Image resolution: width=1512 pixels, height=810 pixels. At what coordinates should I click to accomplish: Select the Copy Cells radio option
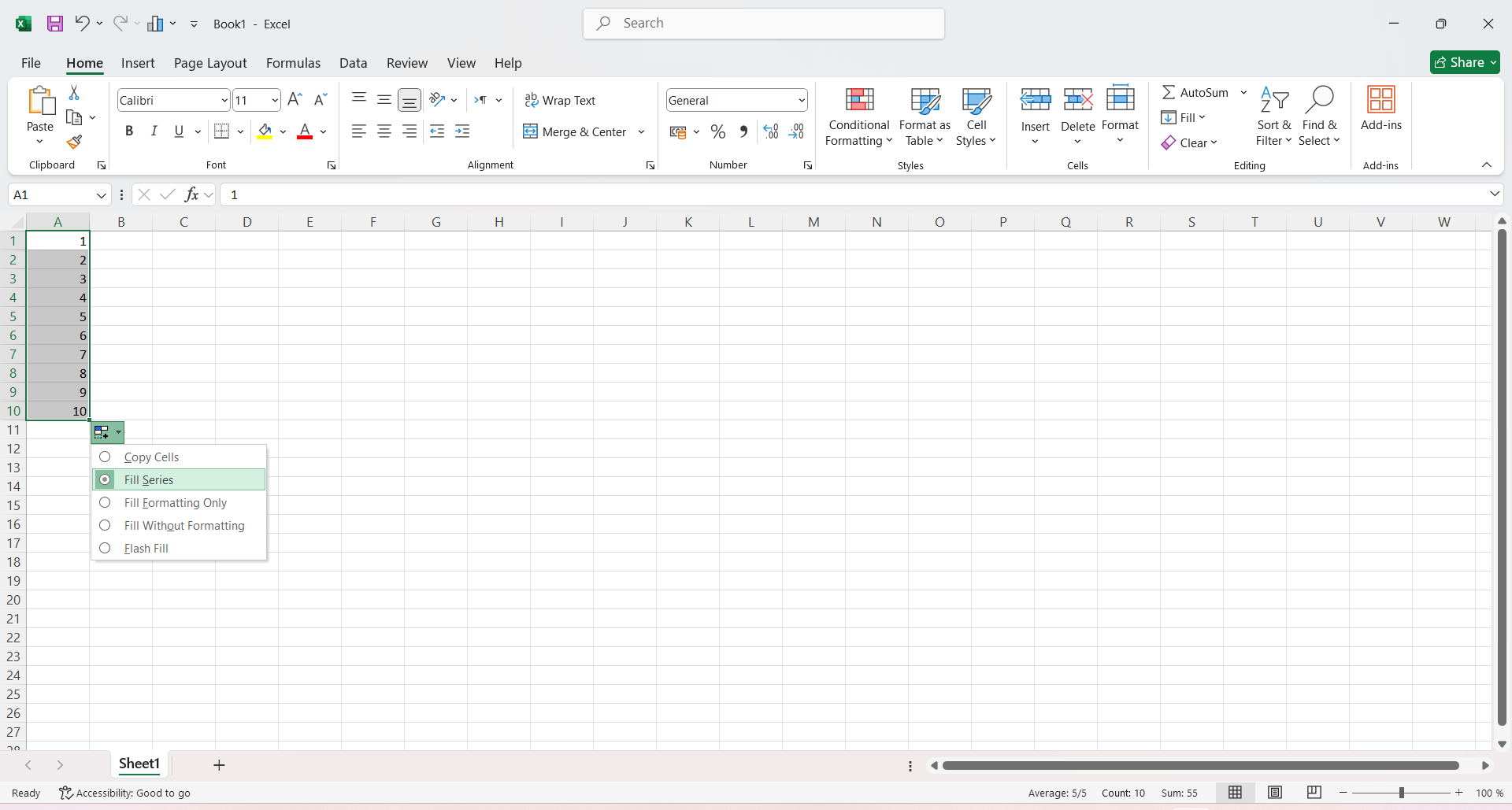click(179, 457)
